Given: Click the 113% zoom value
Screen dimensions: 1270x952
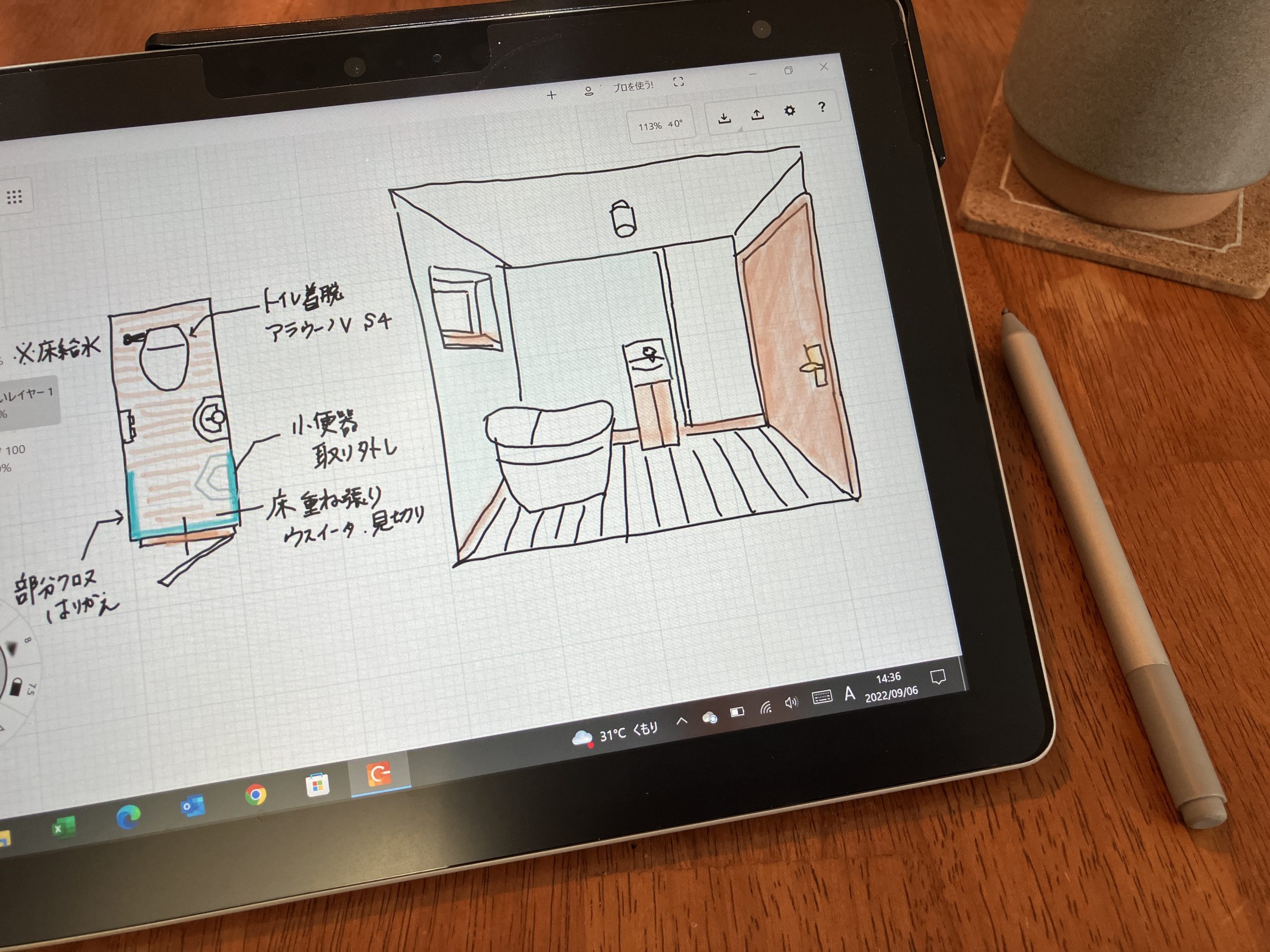Looking at the screenshot, I should coord(650,126).
